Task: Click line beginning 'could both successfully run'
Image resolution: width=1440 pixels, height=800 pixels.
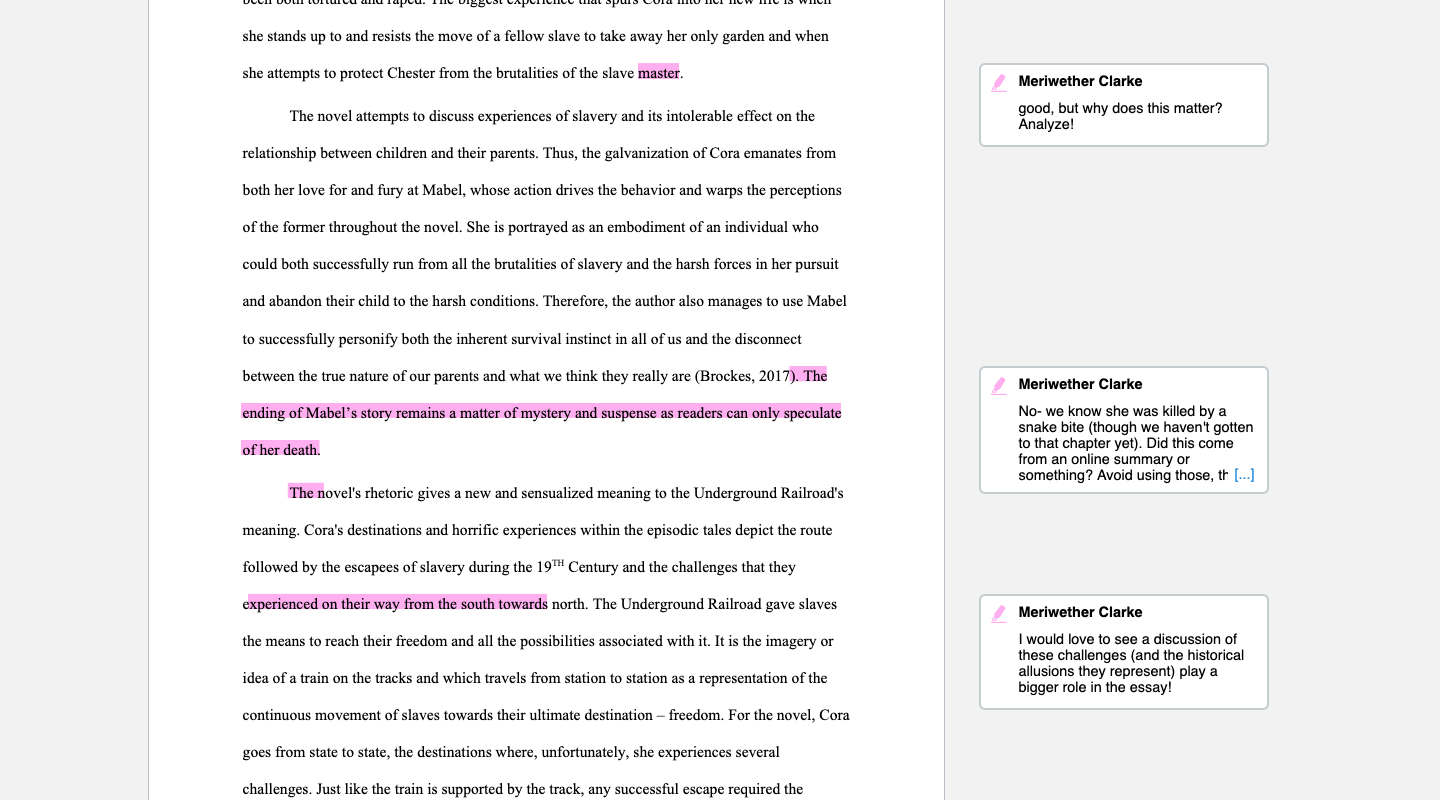Action: click(x=540, y=264)
